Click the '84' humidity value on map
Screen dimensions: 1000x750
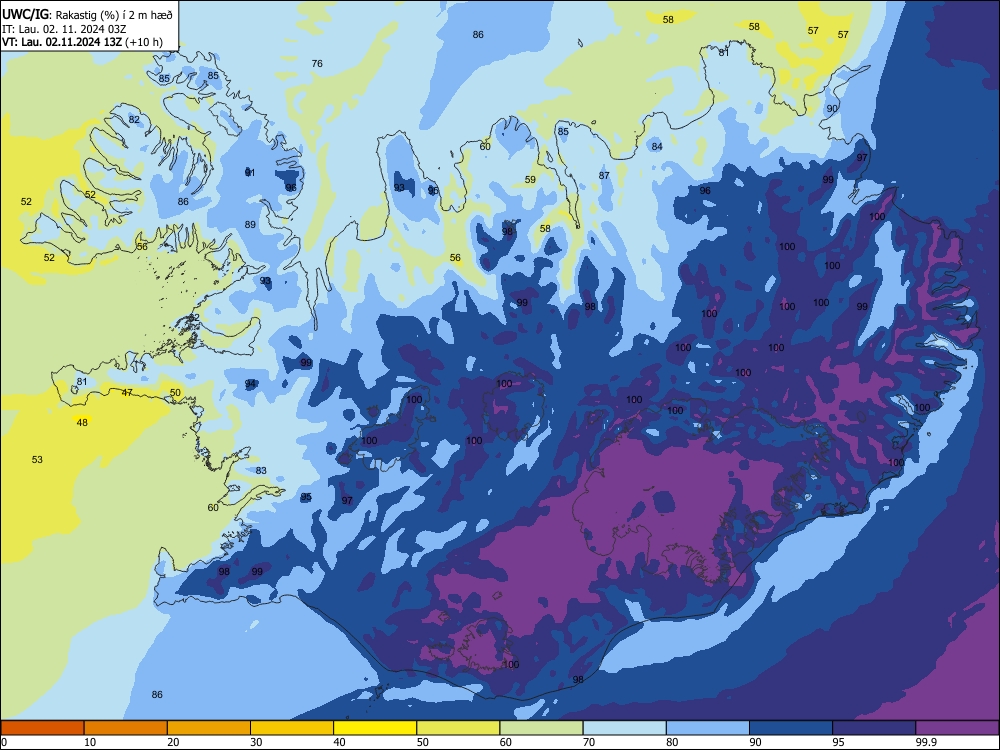tap(657, 146)
